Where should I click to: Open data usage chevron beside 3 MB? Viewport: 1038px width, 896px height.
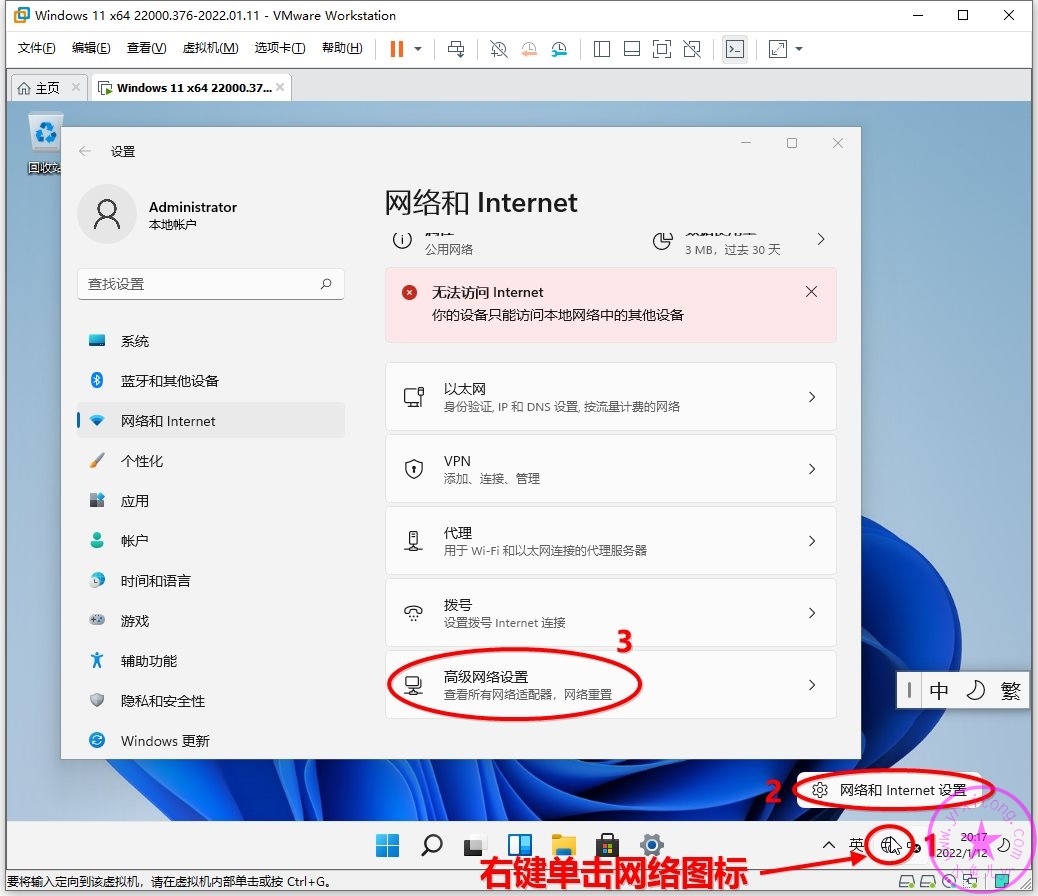tap(821, 239)
